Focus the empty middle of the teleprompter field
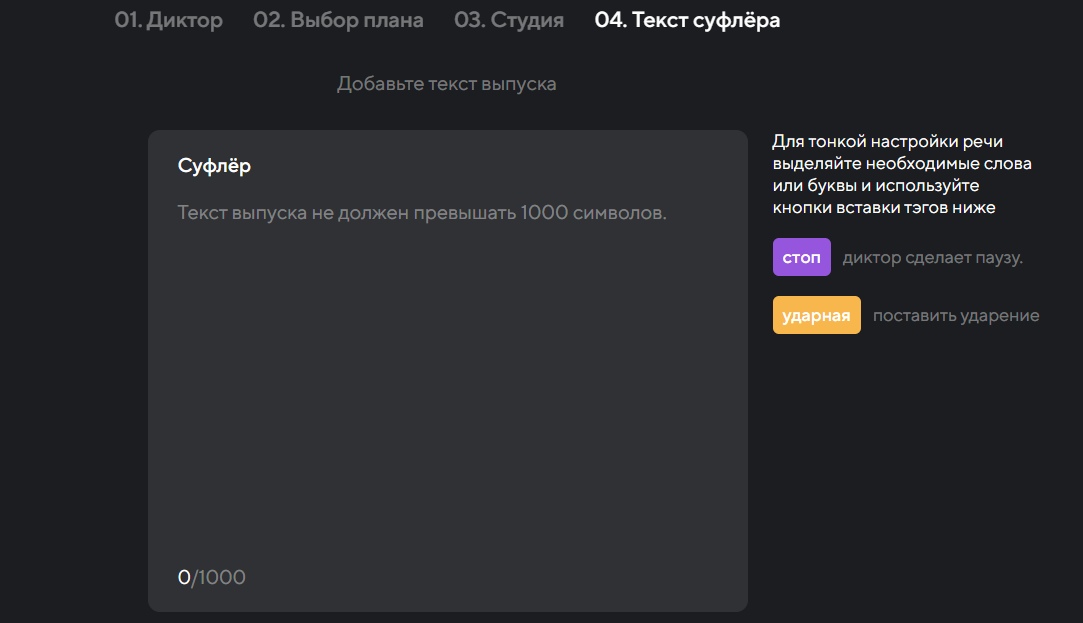Image resolution: width=1083 pixels, height=623 pixels. pos(447,390)
